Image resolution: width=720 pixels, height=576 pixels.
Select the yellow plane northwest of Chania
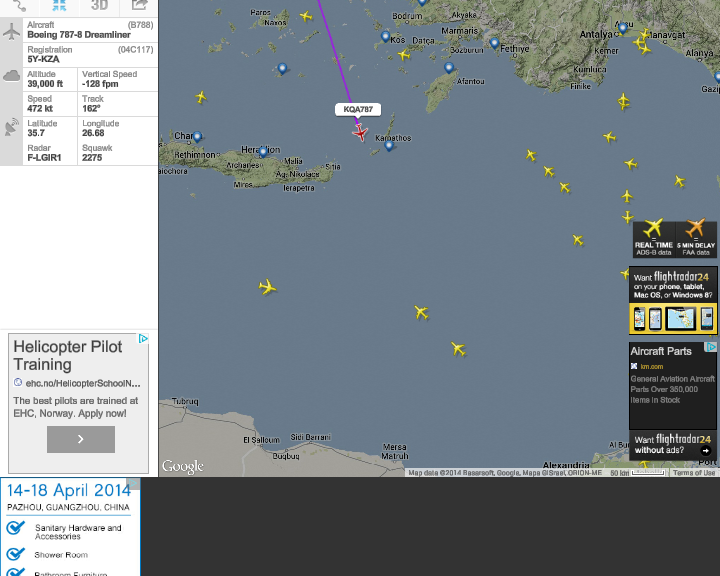[x=201, y=97]
